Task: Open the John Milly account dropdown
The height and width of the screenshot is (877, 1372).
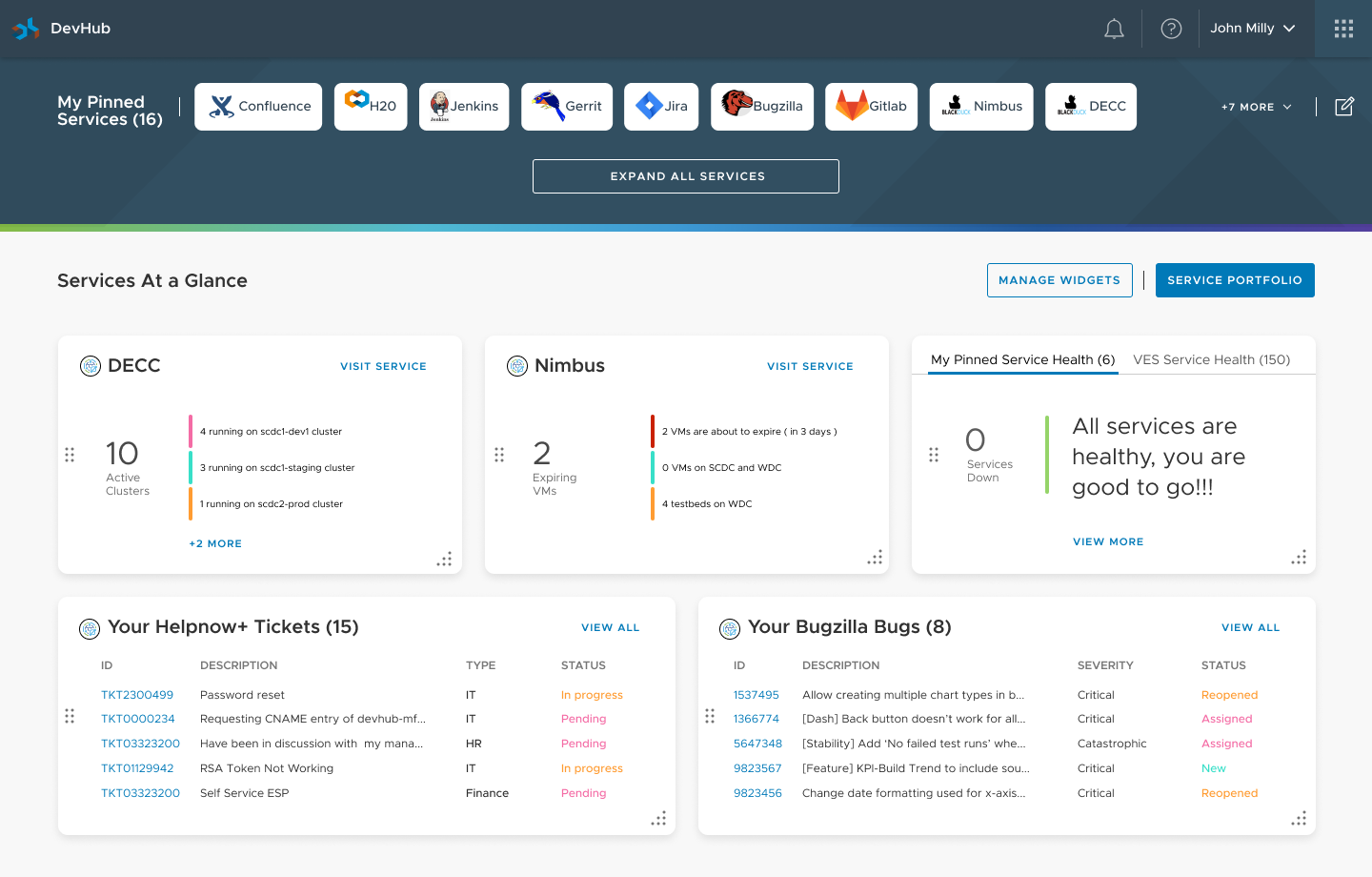Action: click(x=1252, y=29)
